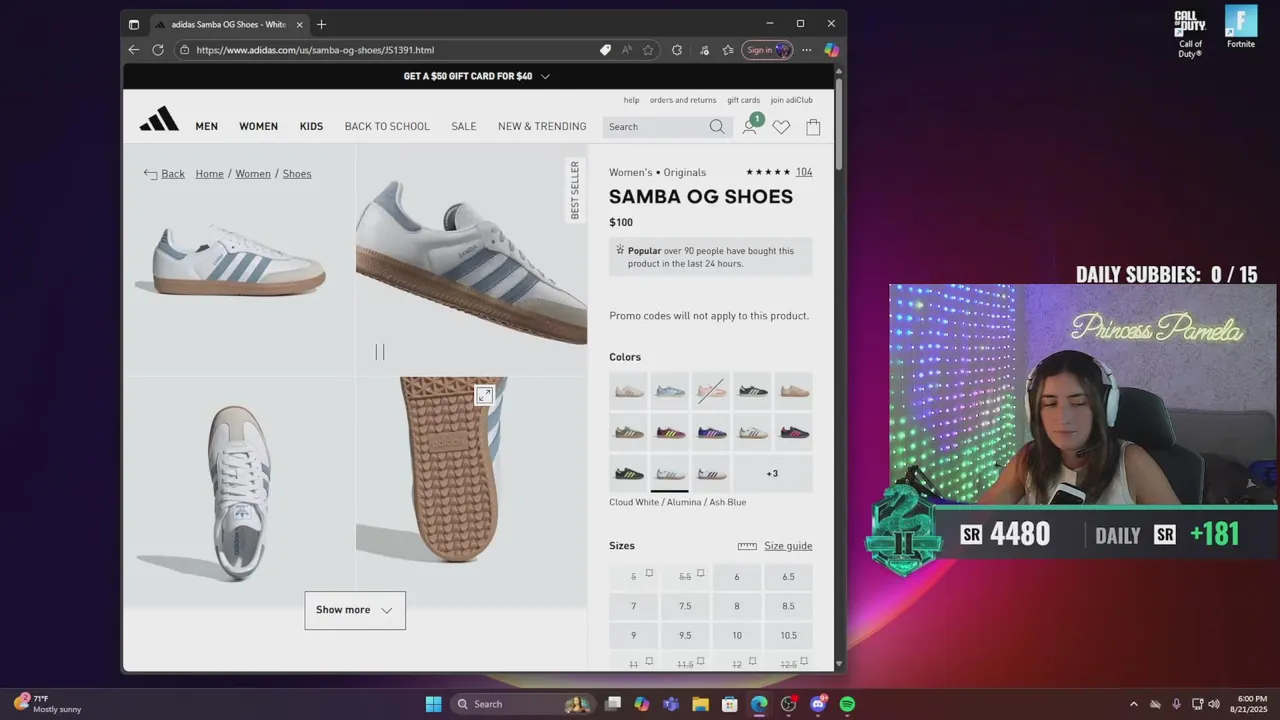The height and width of the screenshot is (720, 1280).
Task: Open the tab actions menu icon
Action: click(134, 24)
